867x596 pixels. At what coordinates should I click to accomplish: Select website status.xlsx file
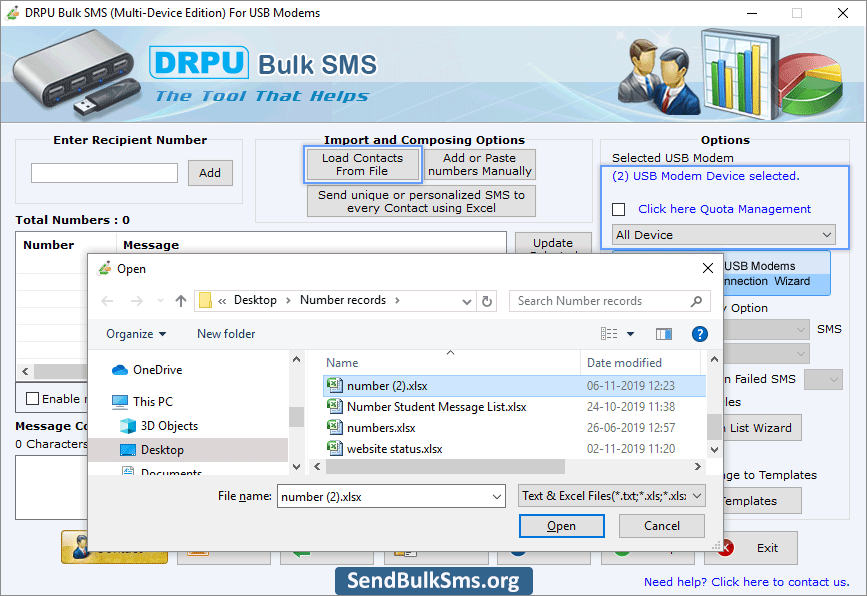coord(514,448)
